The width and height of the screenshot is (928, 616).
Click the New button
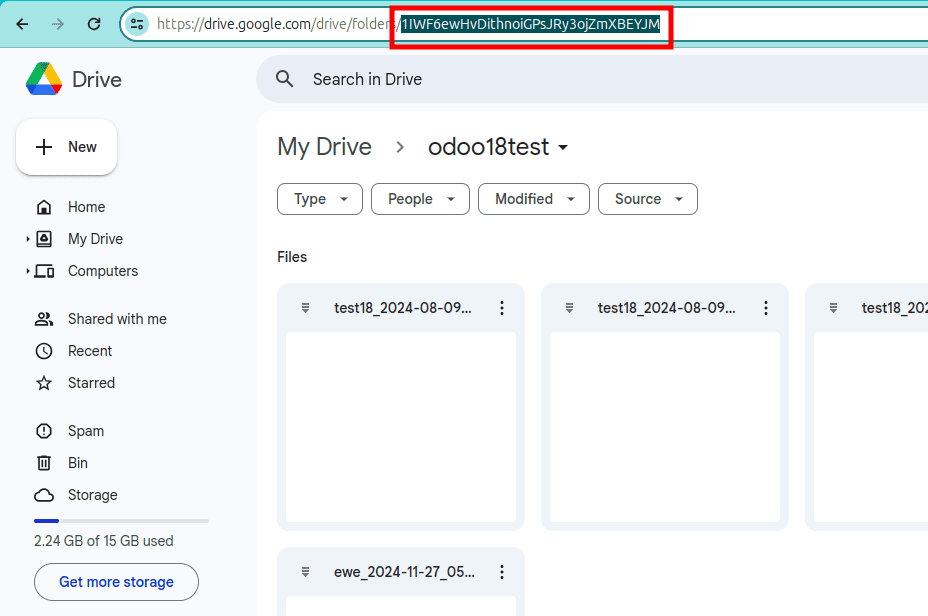(66, 147)
